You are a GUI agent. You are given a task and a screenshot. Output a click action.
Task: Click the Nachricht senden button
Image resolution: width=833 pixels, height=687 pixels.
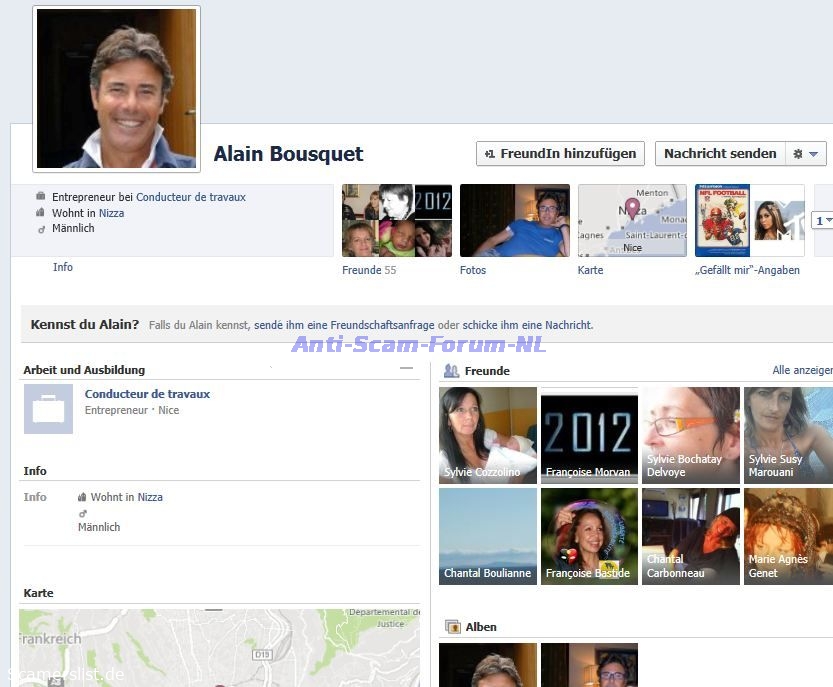pos(719,153)
